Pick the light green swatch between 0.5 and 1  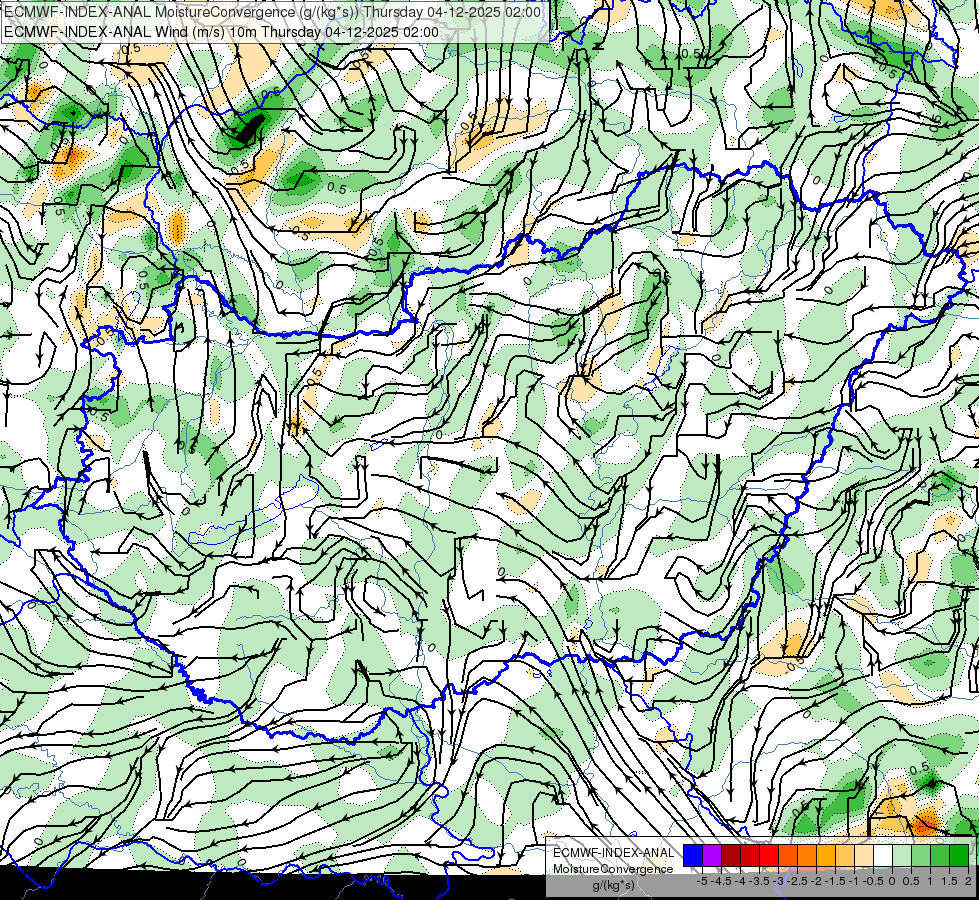921,855
